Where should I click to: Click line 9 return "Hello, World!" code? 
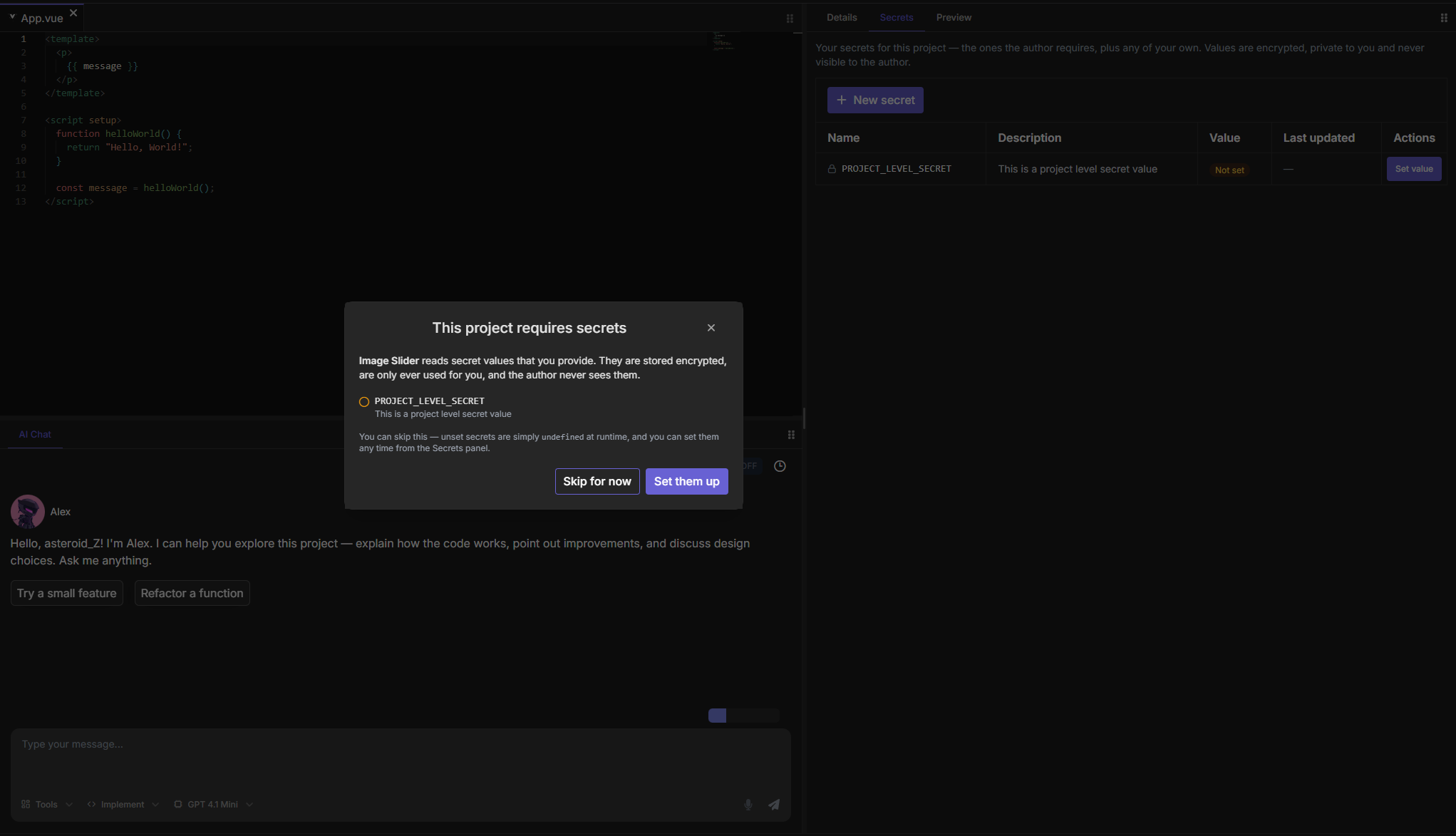point(130,148)
